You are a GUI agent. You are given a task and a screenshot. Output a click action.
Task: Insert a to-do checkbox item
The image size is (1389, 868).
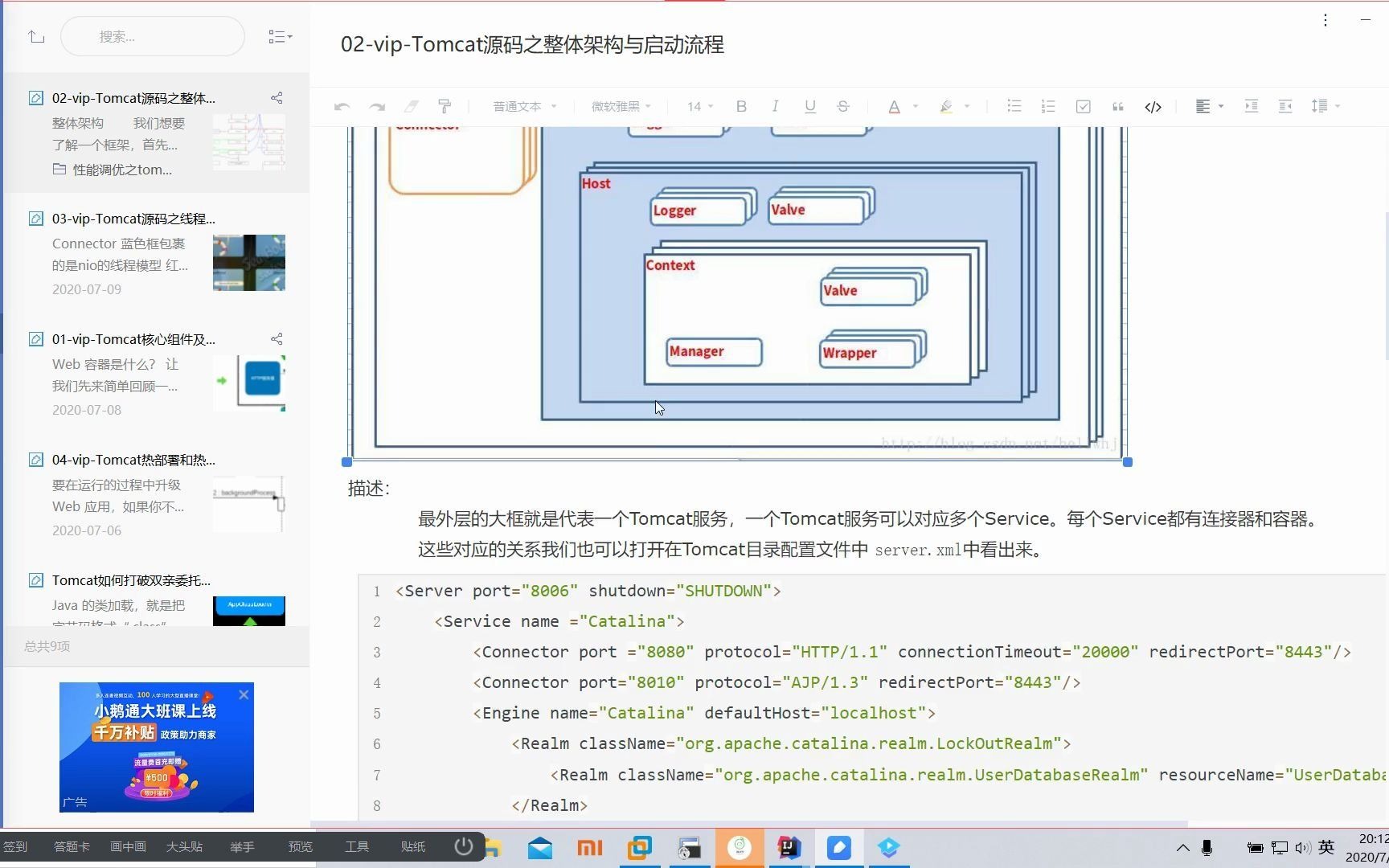pos(1084,106)
